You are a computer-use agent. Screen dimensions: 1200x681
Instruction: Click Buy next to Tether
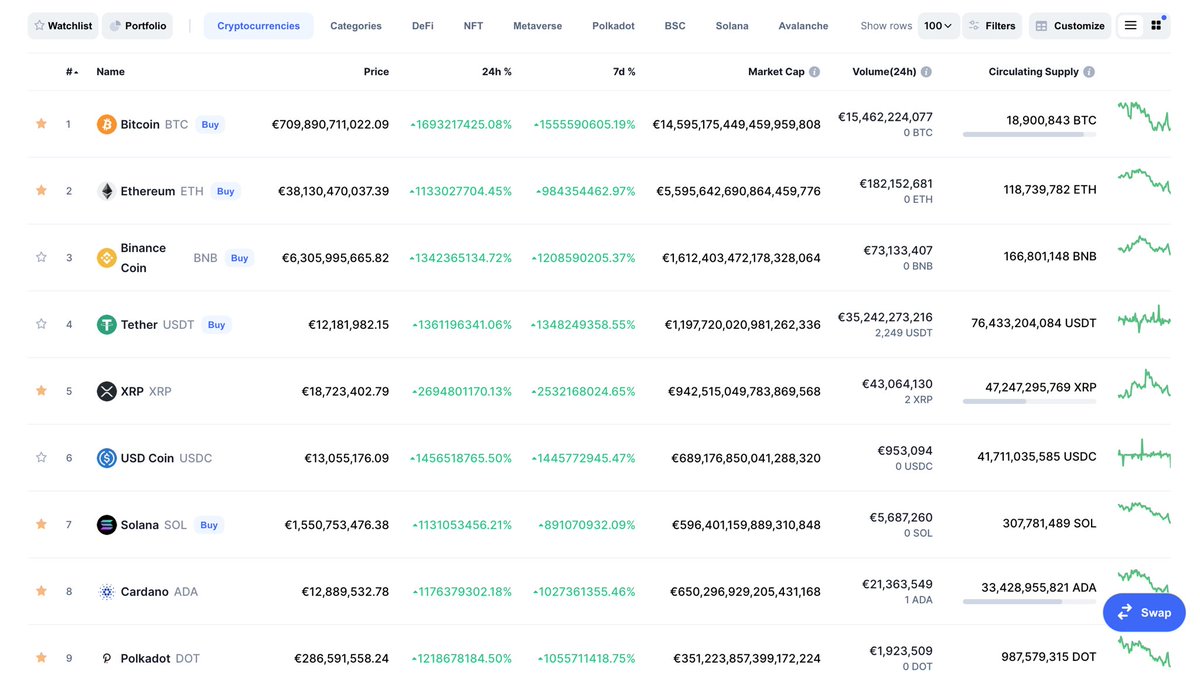point(216,325)
